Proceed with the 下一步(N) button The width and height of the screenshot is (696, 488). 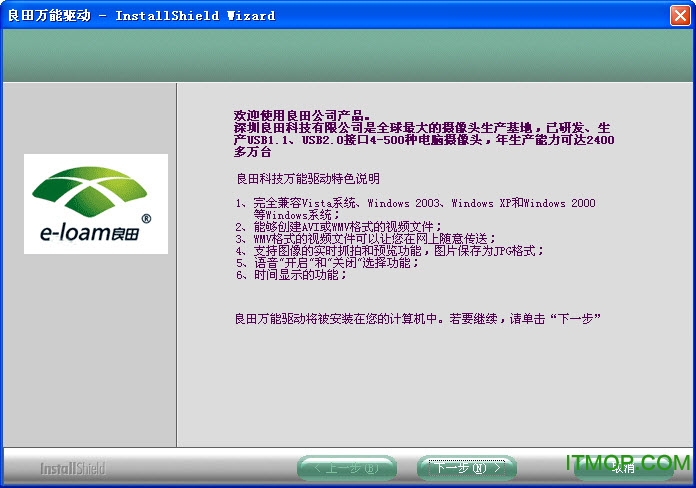coord(466,468)
